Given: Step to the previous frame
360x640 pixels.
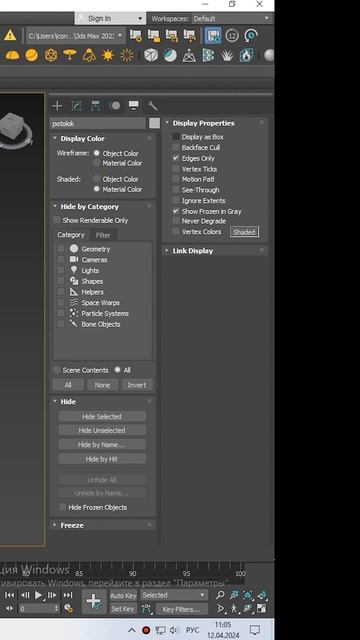Looking at the screenshot, I should [24, 595].
